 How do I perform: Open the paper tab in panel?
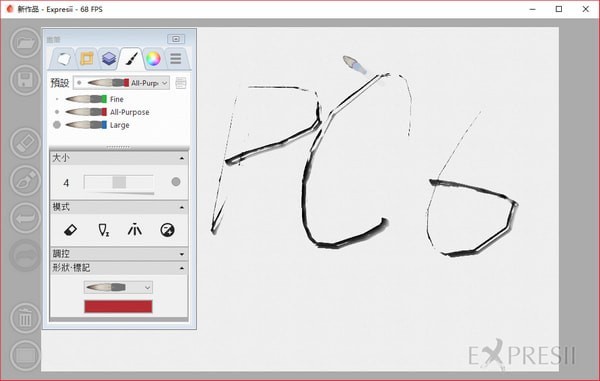64,59
